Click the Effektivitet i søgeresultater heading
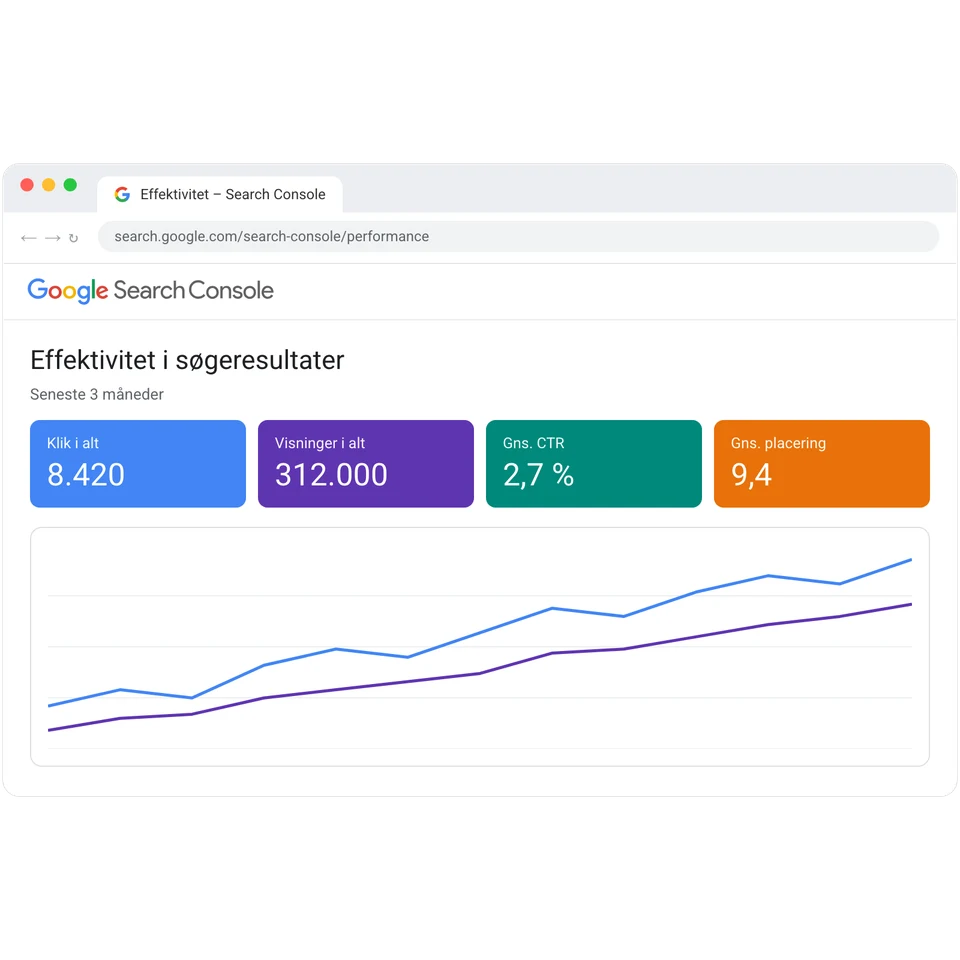Screen dimensions: 960x960 (187, 361)
